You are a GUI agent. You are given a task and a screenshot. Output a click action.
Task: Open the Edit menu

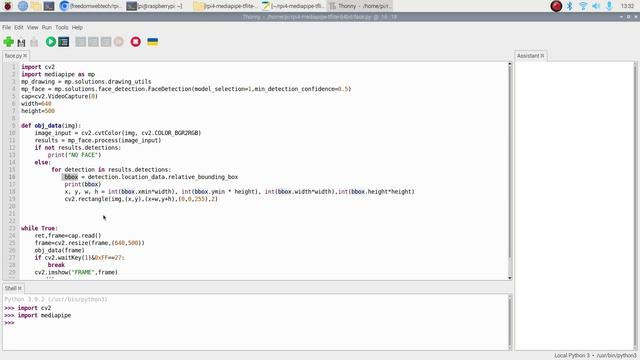coord(19,27)
